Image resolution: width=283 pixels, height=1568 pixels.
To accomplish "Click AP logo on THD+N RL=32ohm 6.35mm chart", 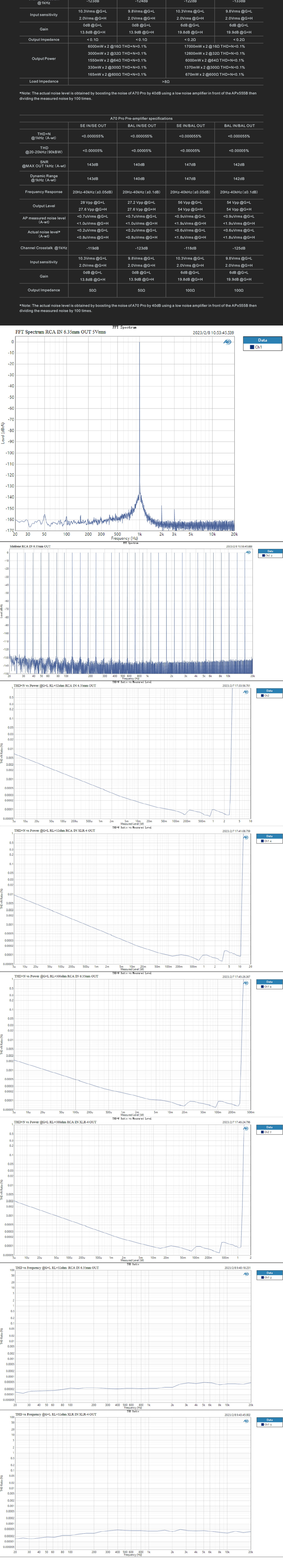I will click(246, 692).
